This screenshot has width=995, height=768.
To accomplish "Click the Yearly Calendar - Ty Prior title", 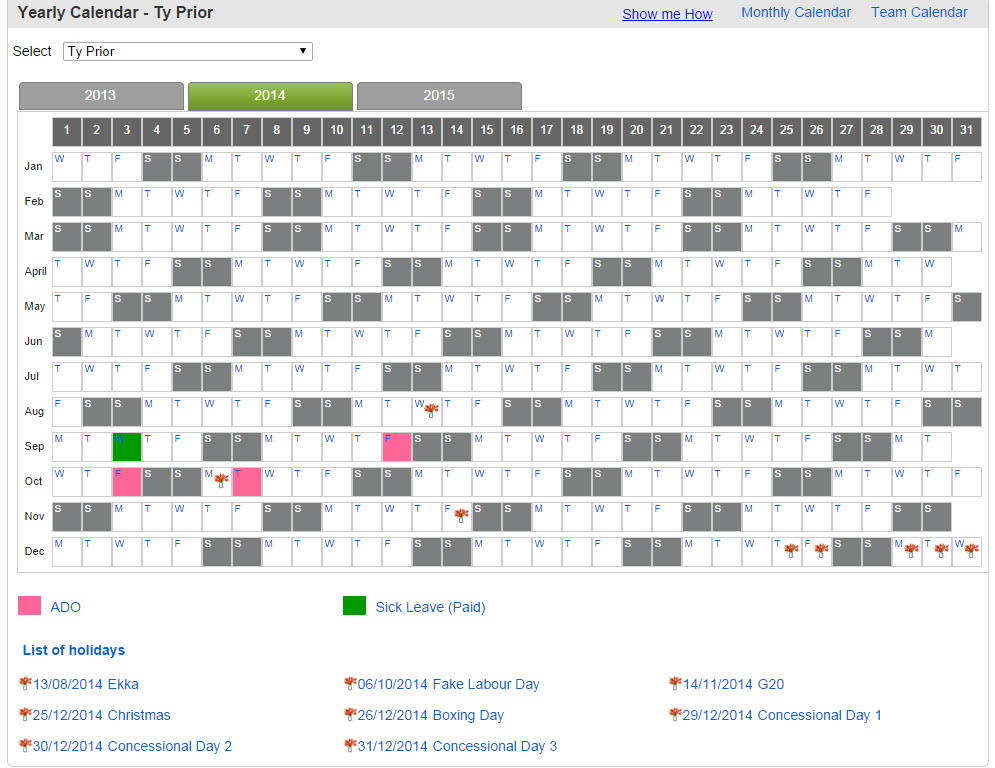I will (x=115, y=13).
